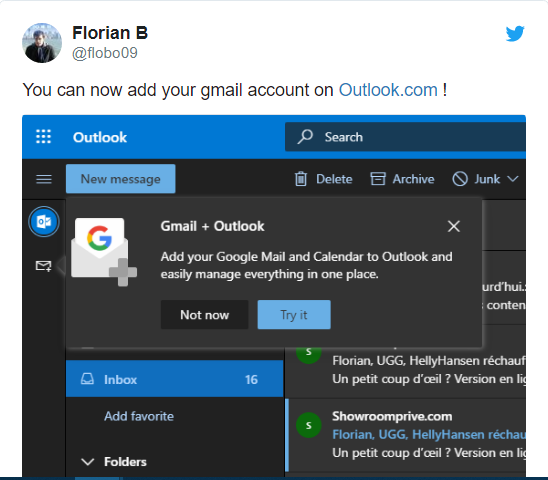
Task: Click the Folders heading
Action: [x=125, y=462]
